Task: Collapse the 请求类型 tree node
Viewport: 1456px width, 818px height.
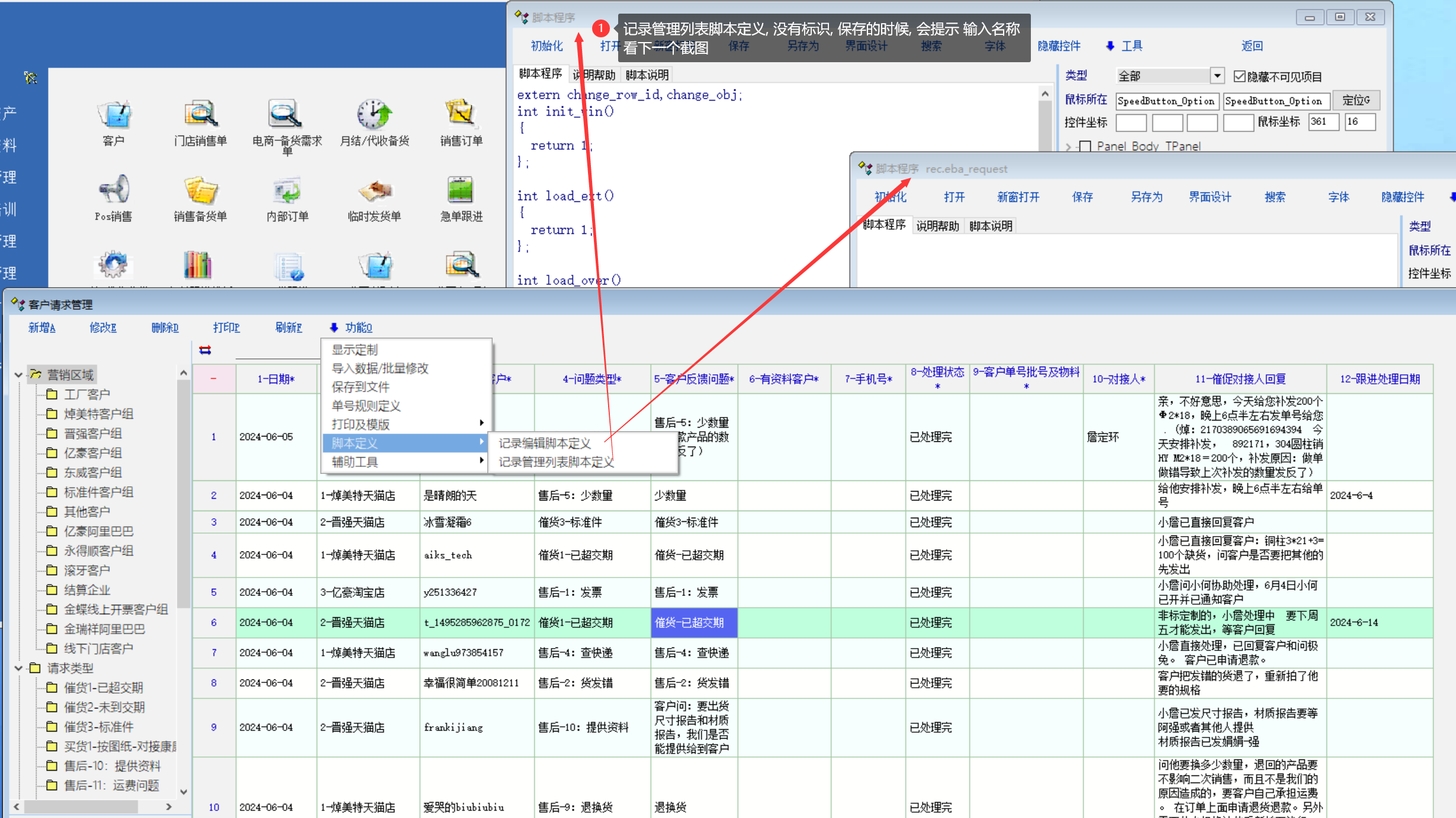Action: click(x=18, y=668)
